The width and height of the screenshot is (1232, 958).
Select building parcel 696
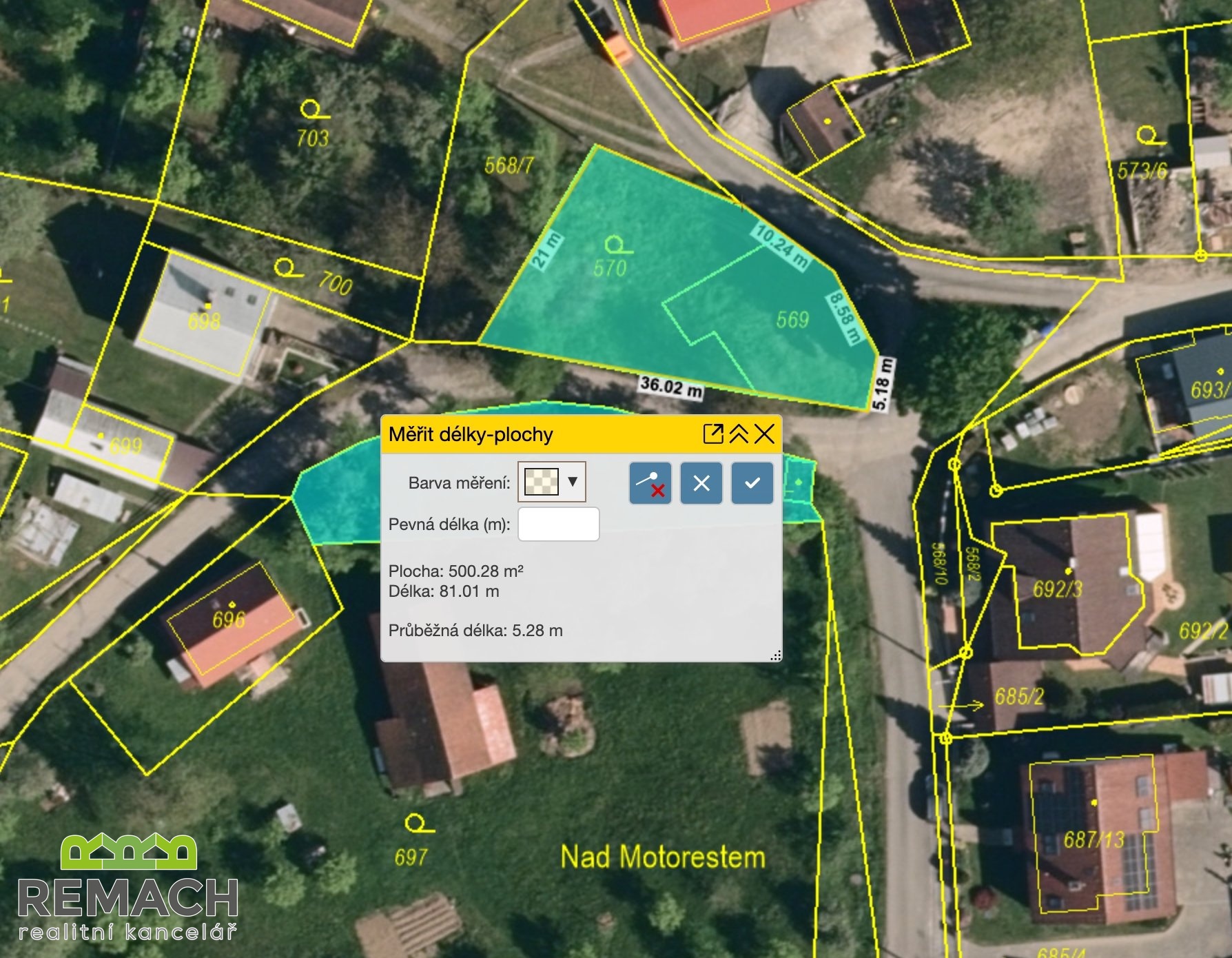click(x=229, y=619)
